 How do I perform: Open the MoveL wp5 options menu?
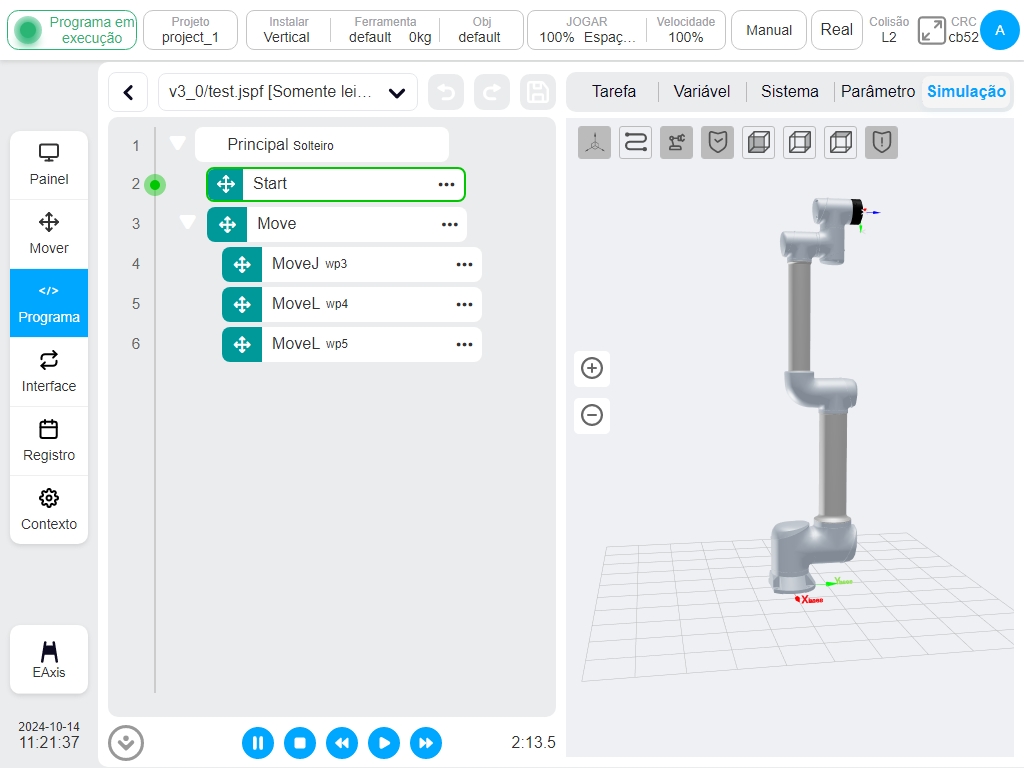464,344
